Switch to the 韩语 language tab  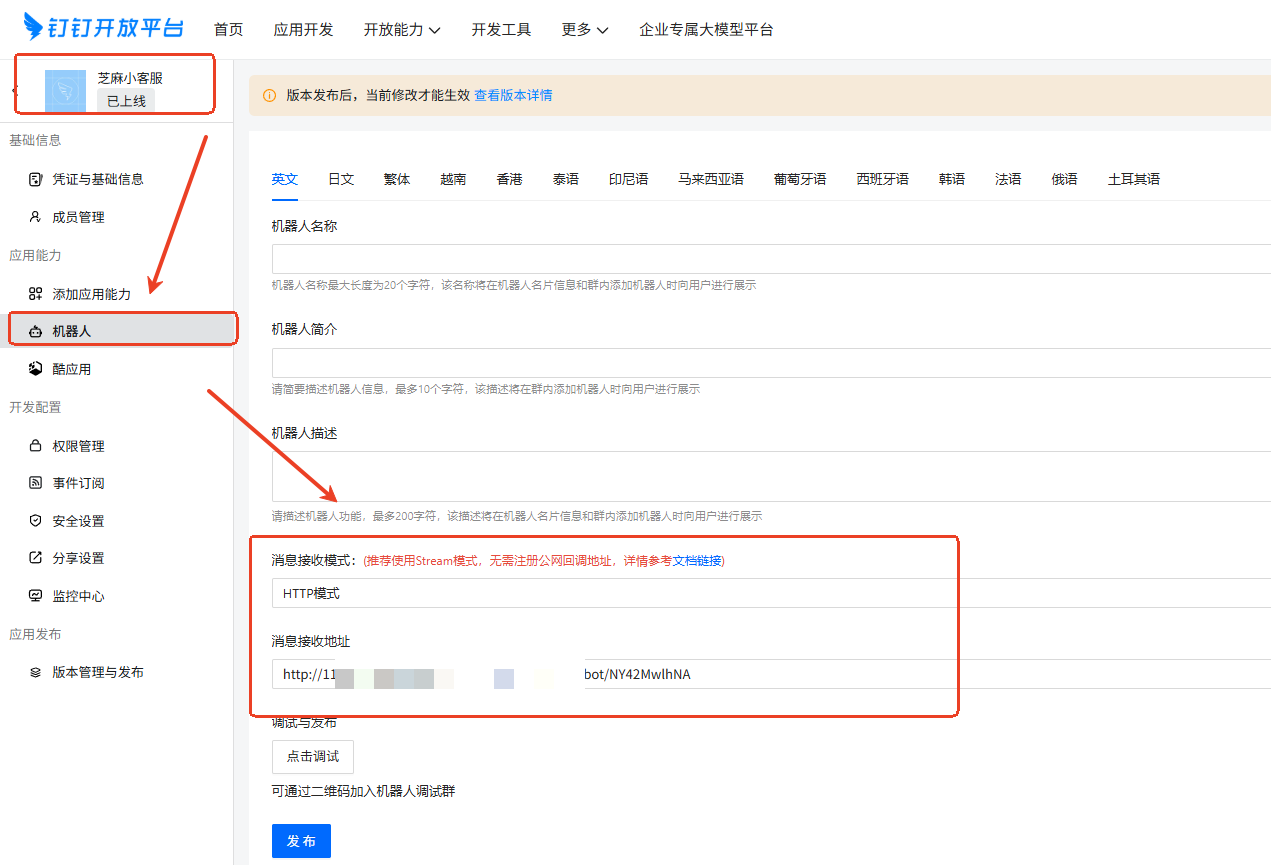952,179
